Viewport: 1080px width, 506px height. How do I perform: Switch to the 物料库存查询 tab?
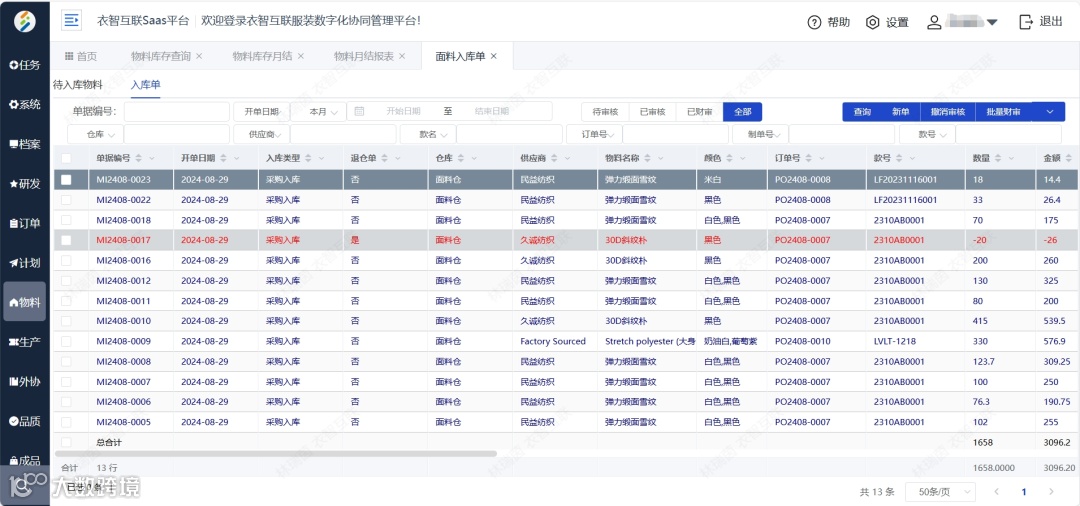pos(160,56)
